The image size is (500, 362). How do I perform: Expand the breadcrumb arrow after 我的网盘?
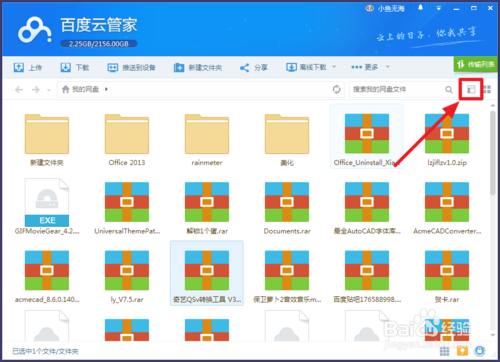[106, 89]
